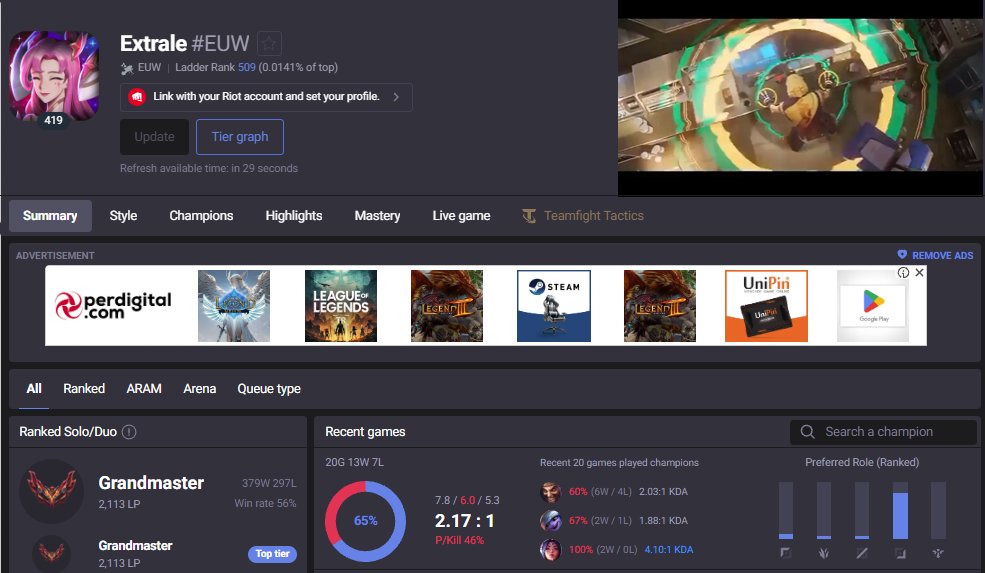
Task: Click the Ladder Rank 509 link
Action: click(x=246, y=67)
